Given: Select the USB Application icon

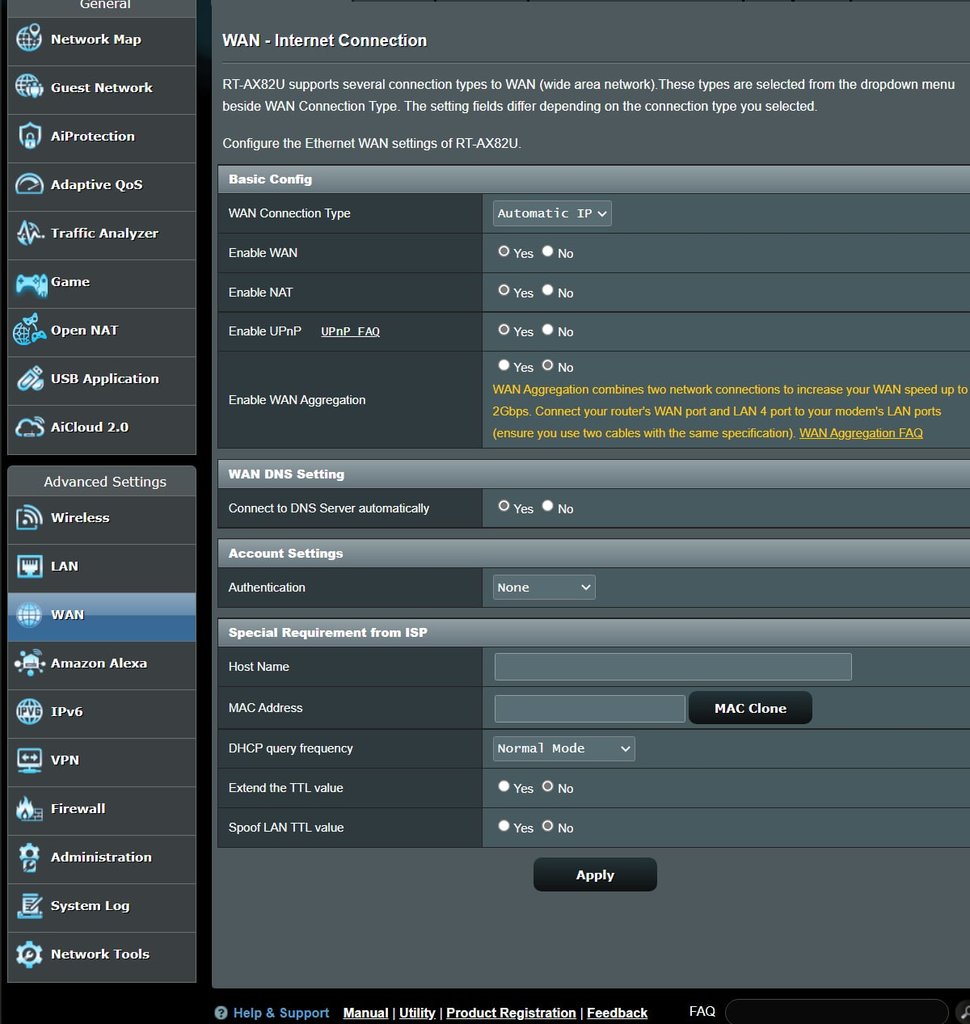Looking at the screenshot, I should coord(30,380).
